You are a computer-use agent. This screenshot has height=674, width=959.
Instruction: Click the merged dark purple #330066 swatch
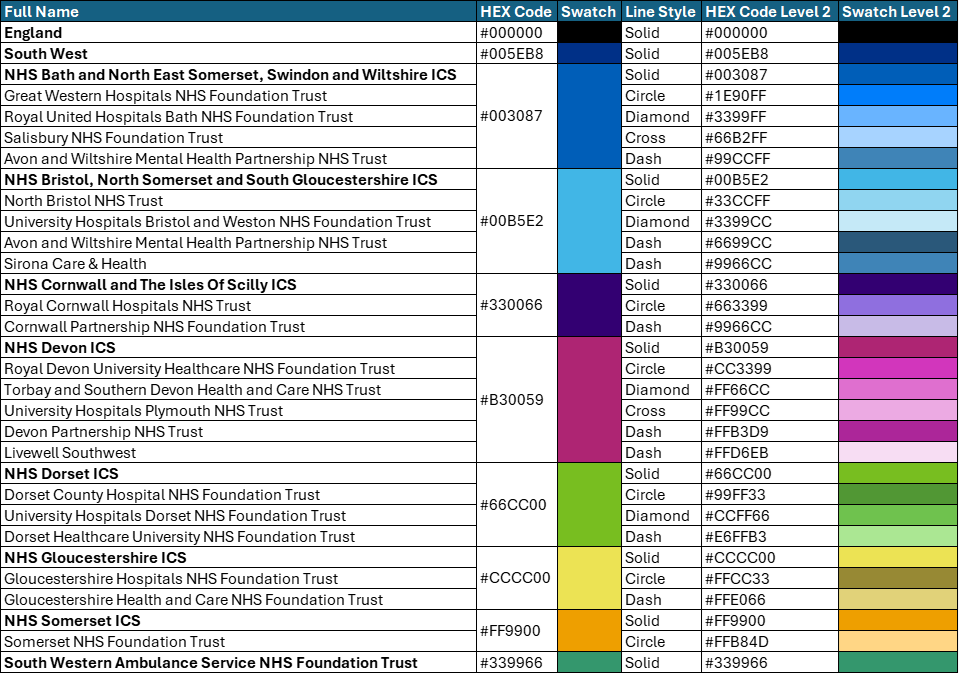(589, 306)
